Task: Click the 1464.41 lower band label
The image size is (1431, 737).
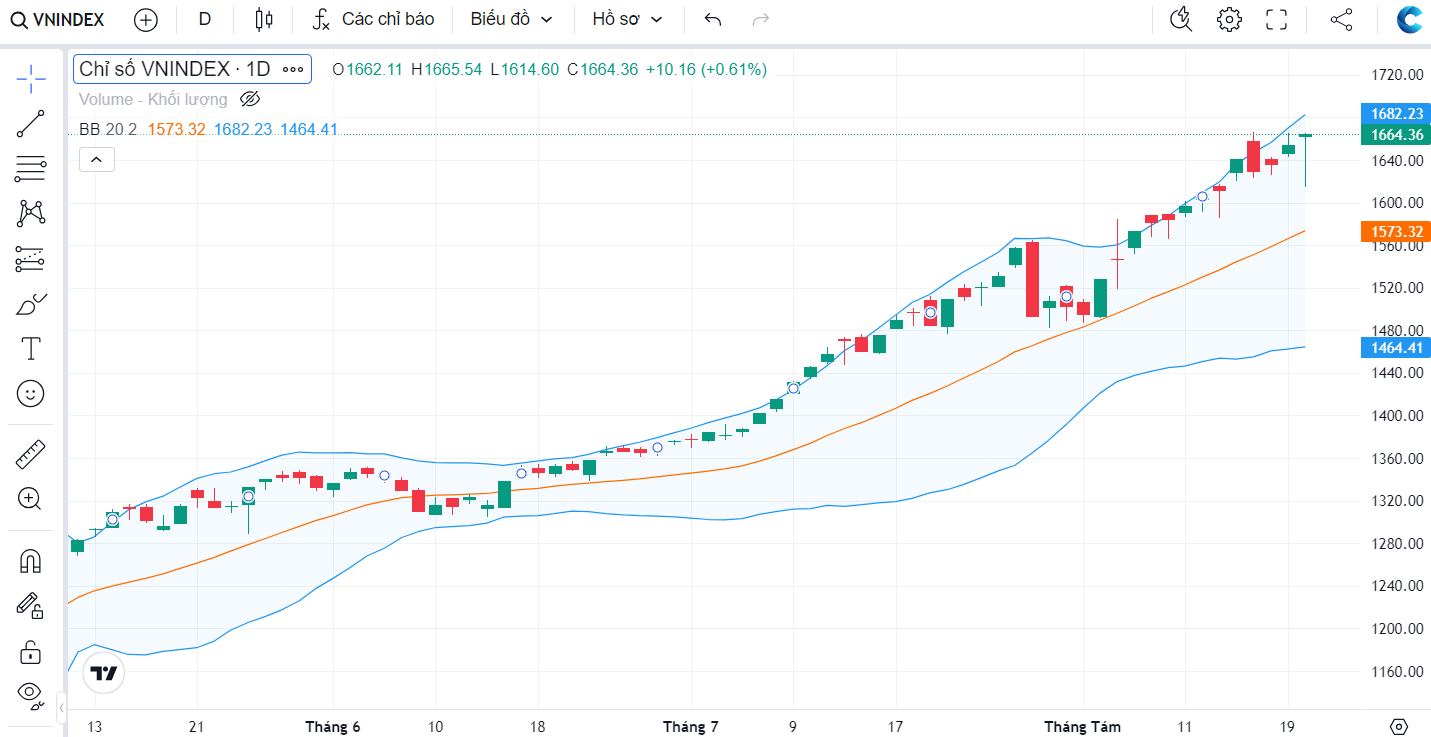Action: pos(1396,348)
